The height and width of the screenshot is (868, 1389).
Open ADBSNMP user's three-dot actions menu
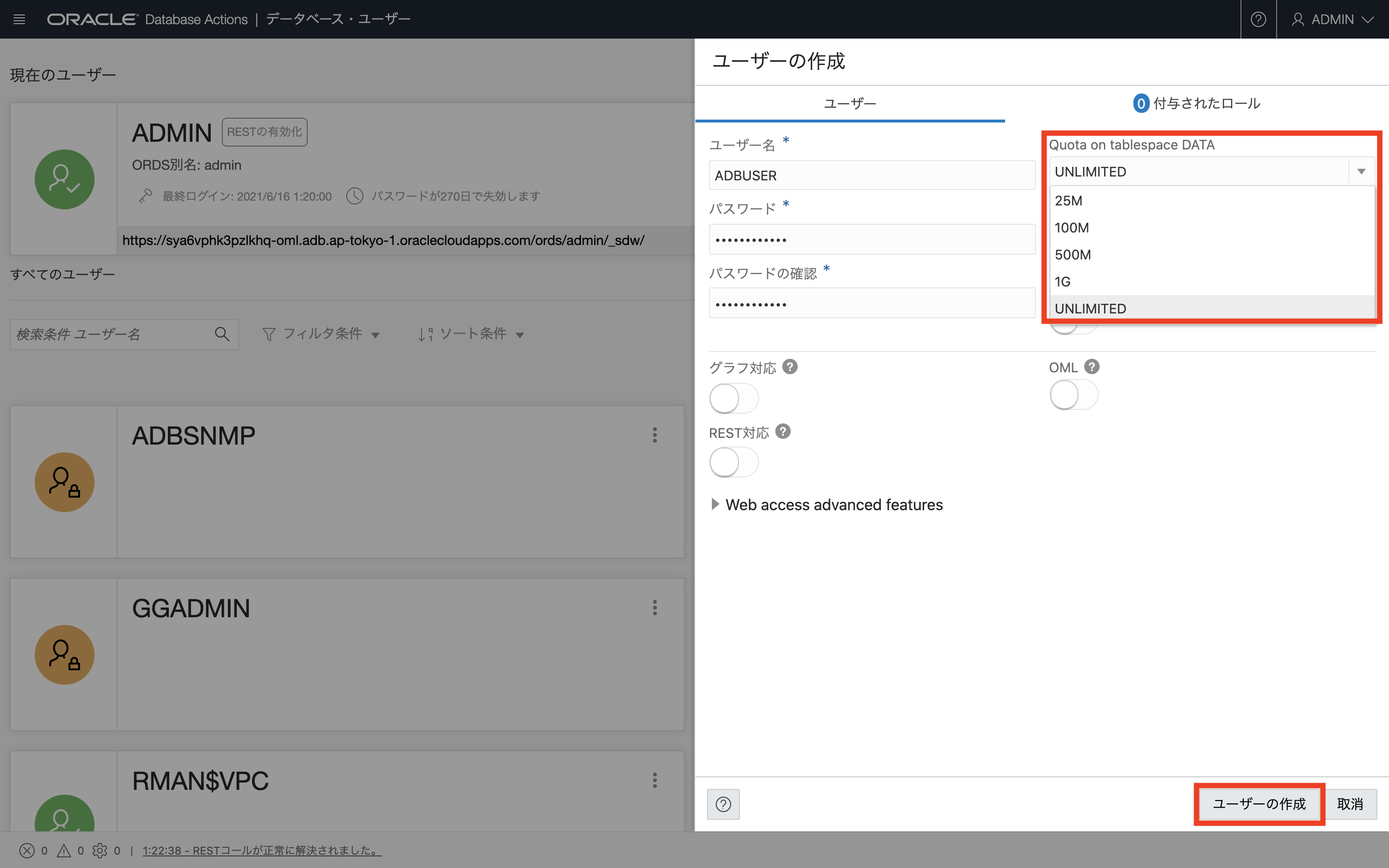click(654, 435)
